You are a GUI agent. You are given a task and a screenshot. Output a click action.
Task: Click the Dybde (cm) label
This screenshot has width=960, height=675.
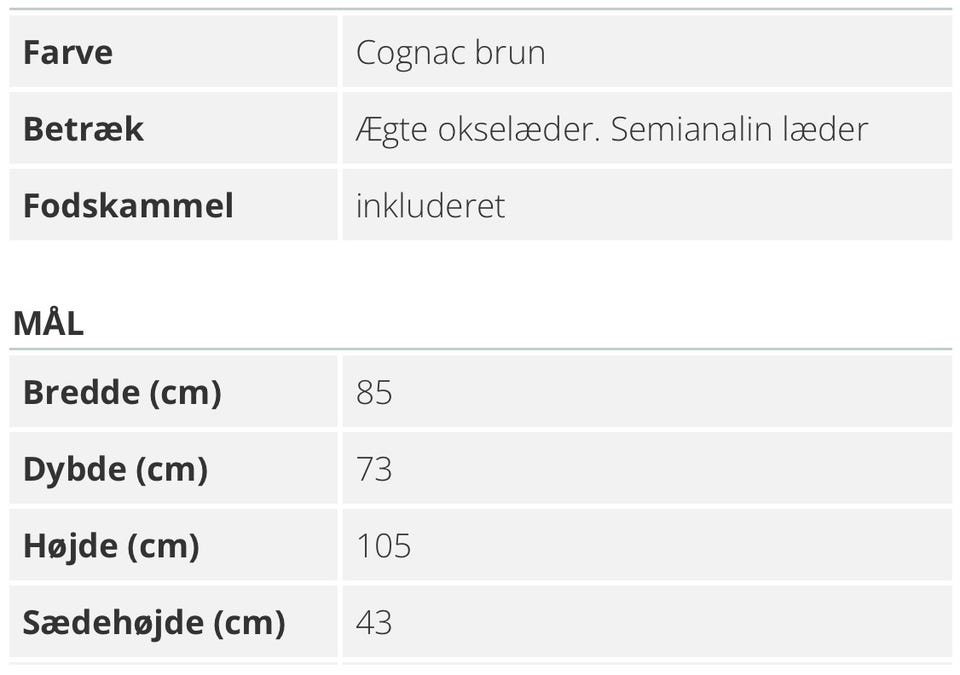click(115, 469)
